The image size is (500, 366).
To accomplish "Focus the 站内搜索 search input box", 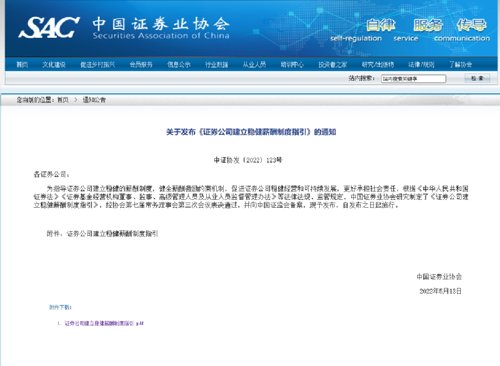I will (413, 79).
